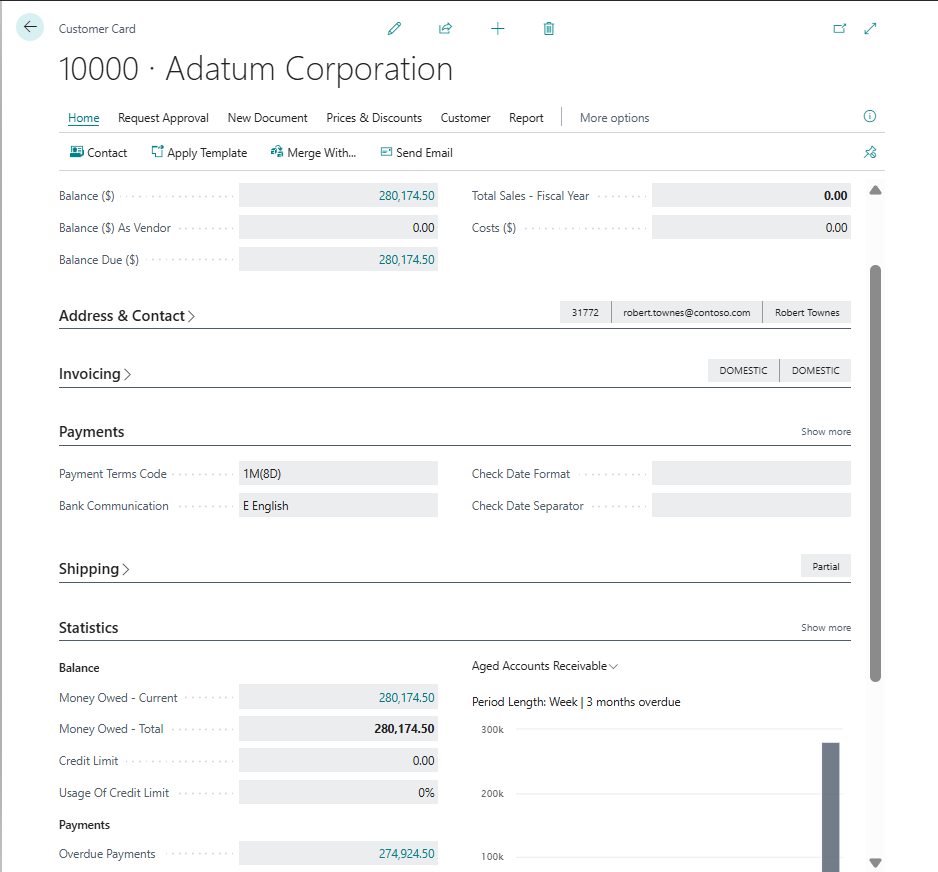The image size is (938, 872).
Task: Click Partial summary in Shipping
Action: [826, 566]
